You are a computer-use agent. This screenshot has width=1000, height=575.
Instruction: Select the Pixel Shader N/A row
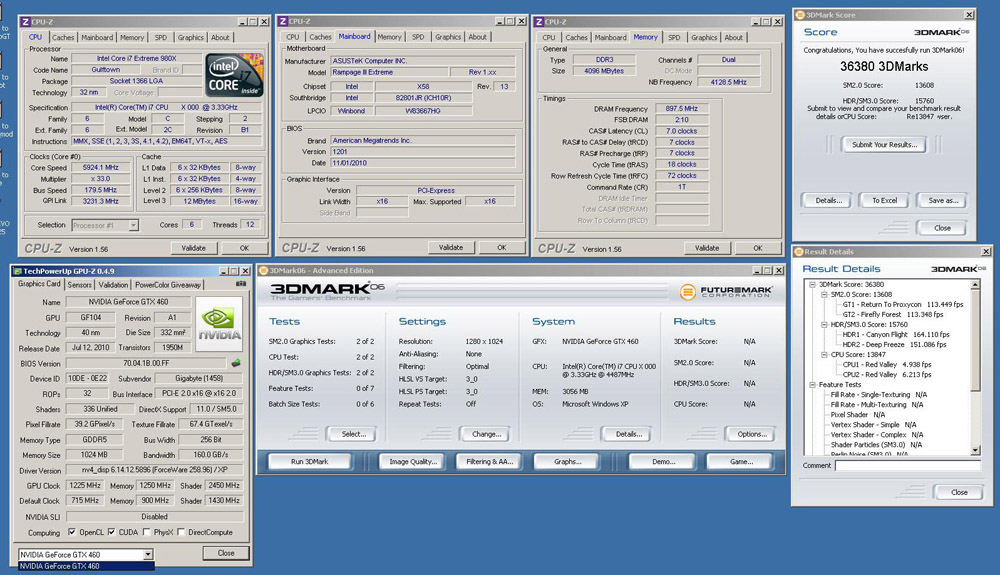[x=858, y=414]
